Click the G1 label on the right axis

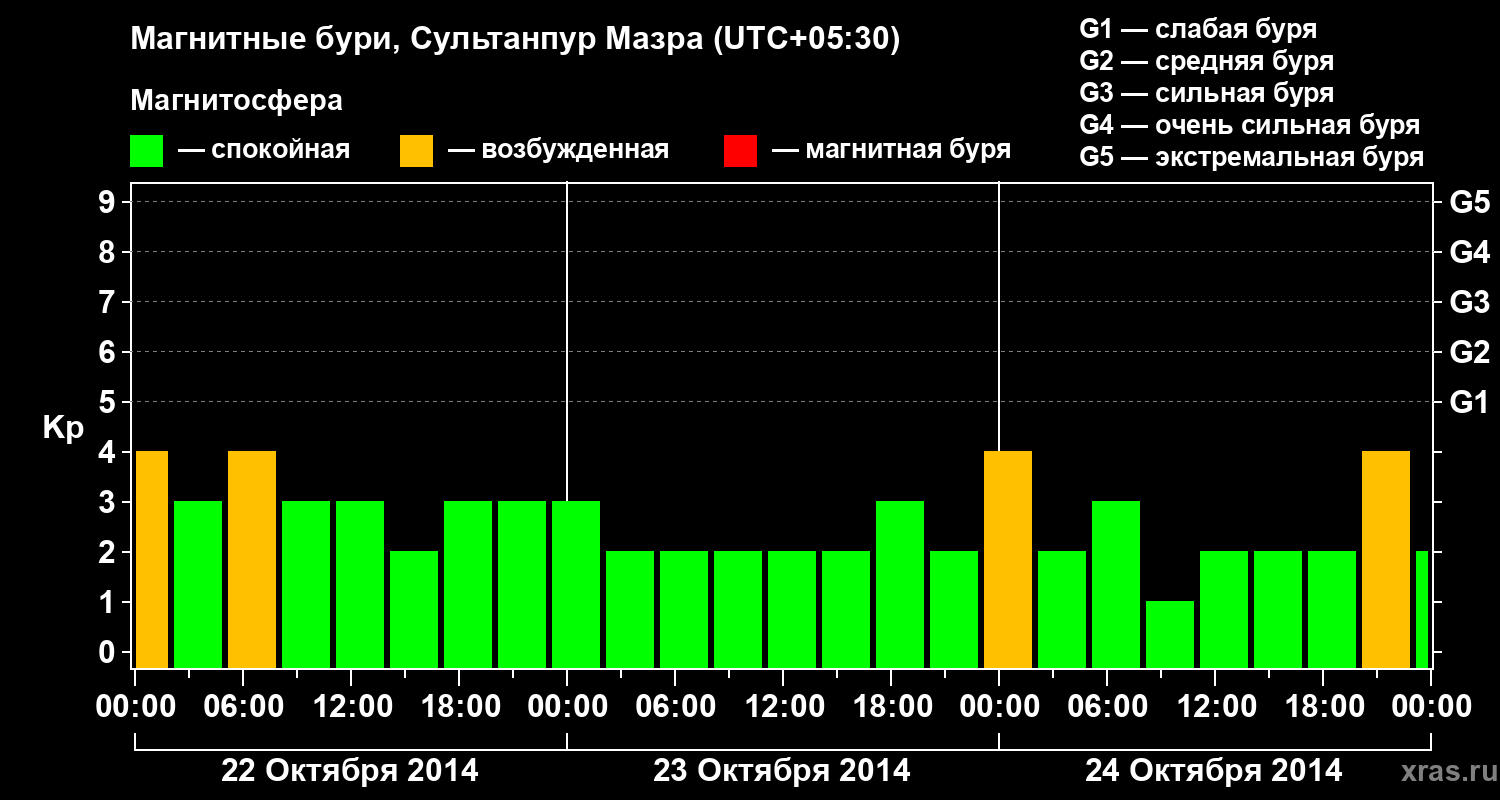click(x=1470, y=402)
